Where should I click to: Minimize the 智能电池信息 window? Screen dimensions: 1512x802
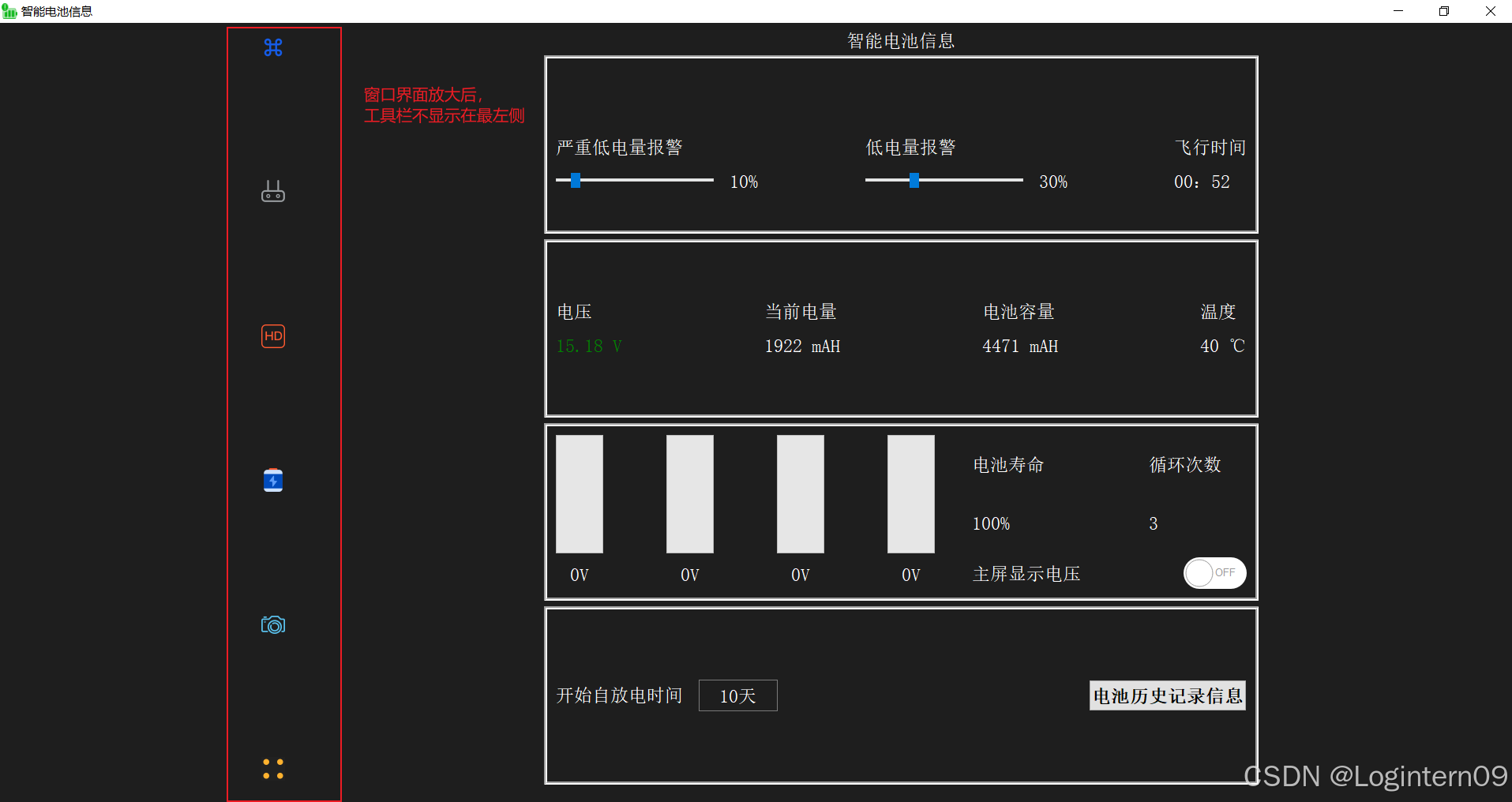pos(1398,11)
